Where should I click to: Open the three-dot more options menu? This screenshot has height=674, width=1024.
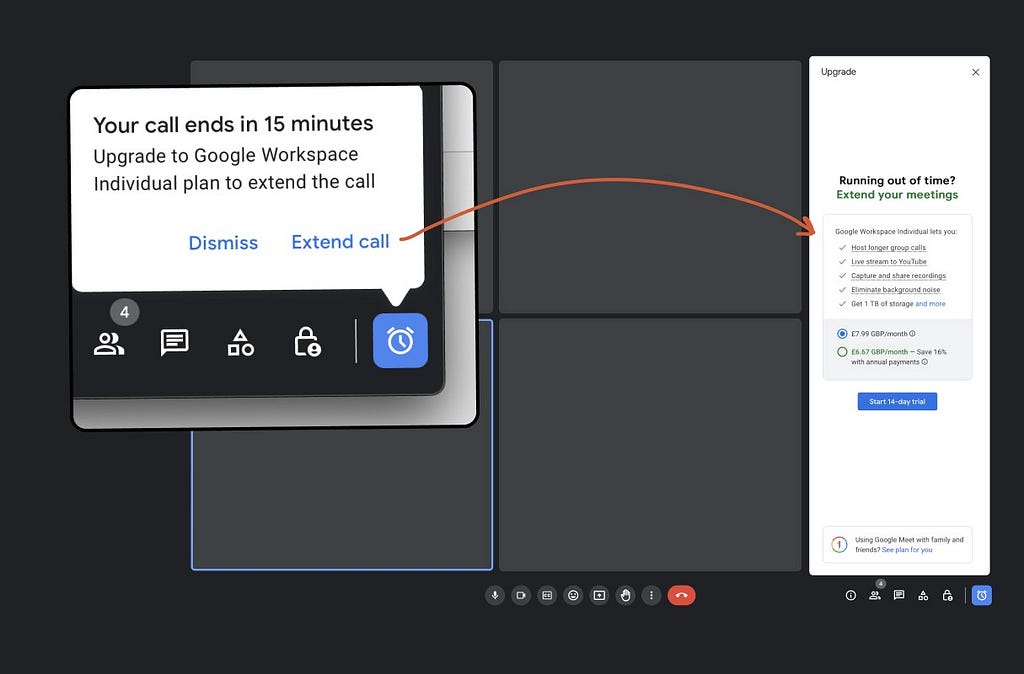pyautogui.click(x=651, y=595)
